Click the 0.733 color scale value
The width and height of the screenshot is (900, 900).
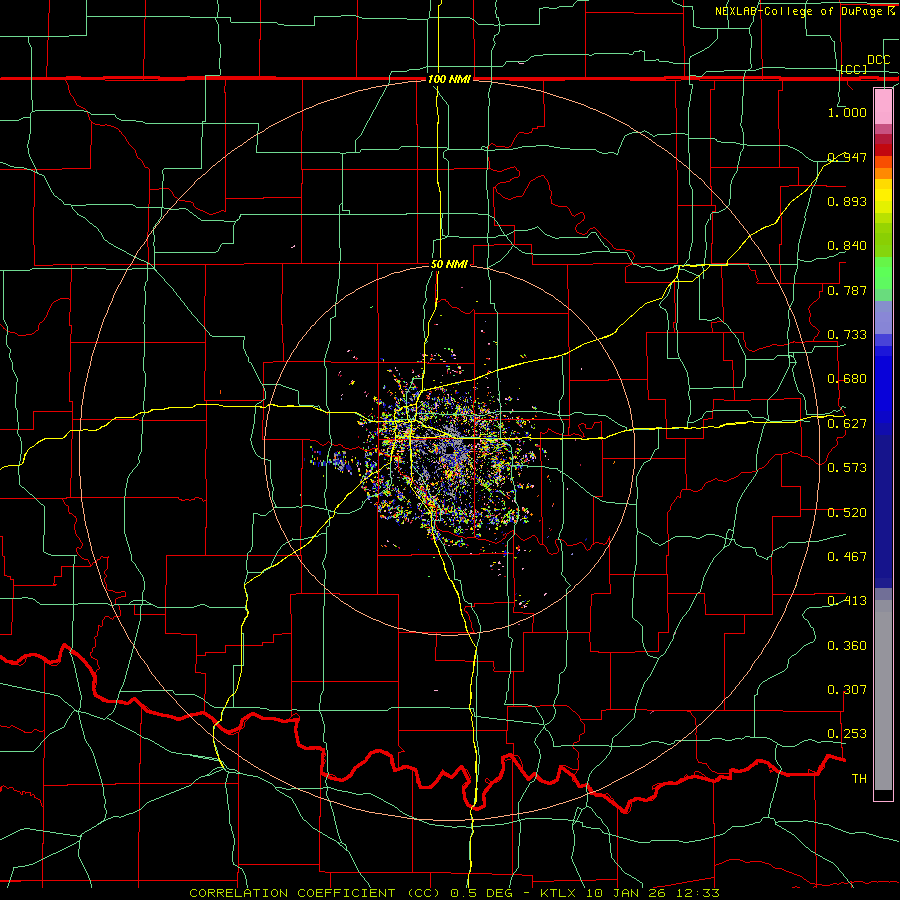tap(847, 335)
